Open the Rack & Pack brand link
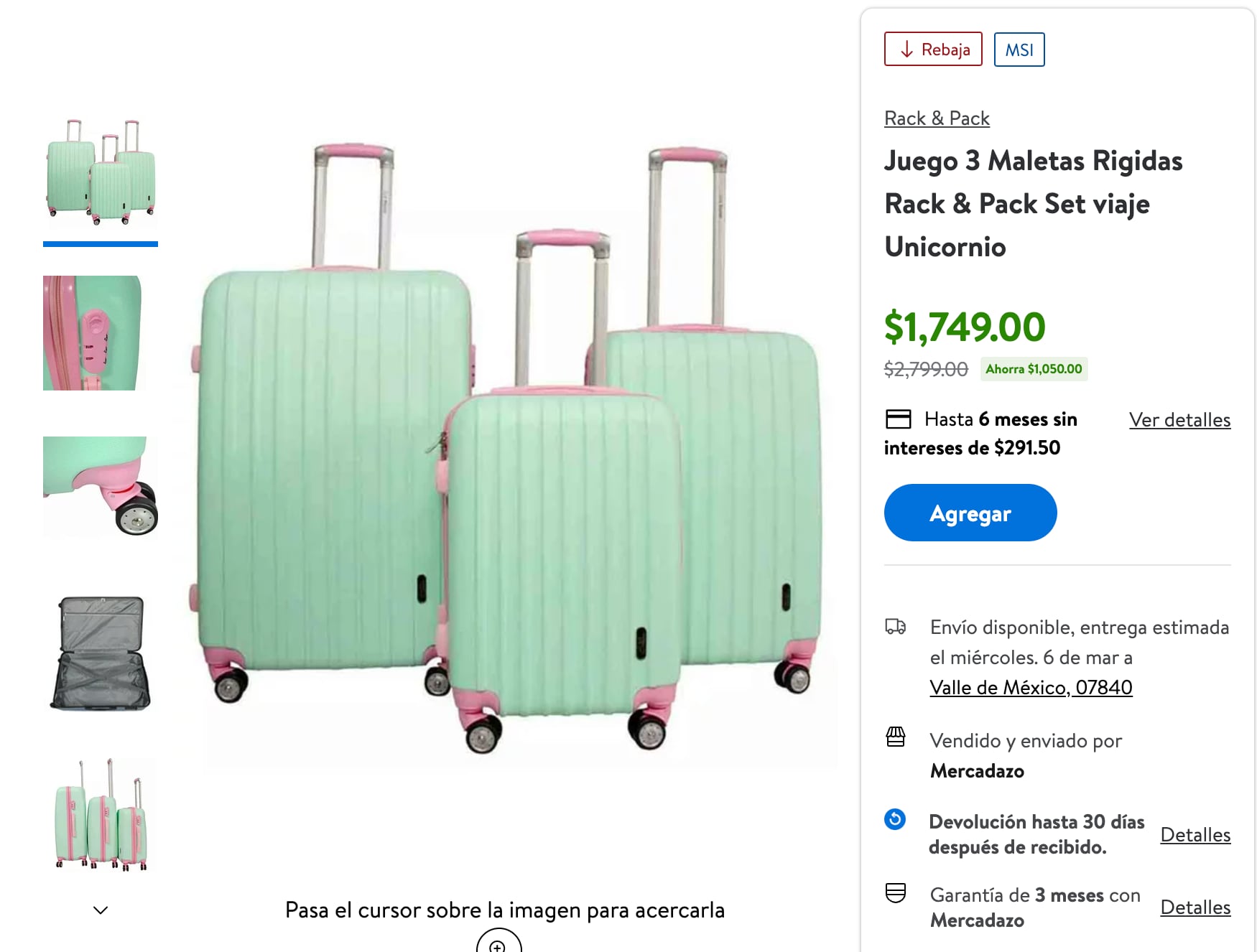This screenshot has height=952, width=1257. tap(936, 118)
